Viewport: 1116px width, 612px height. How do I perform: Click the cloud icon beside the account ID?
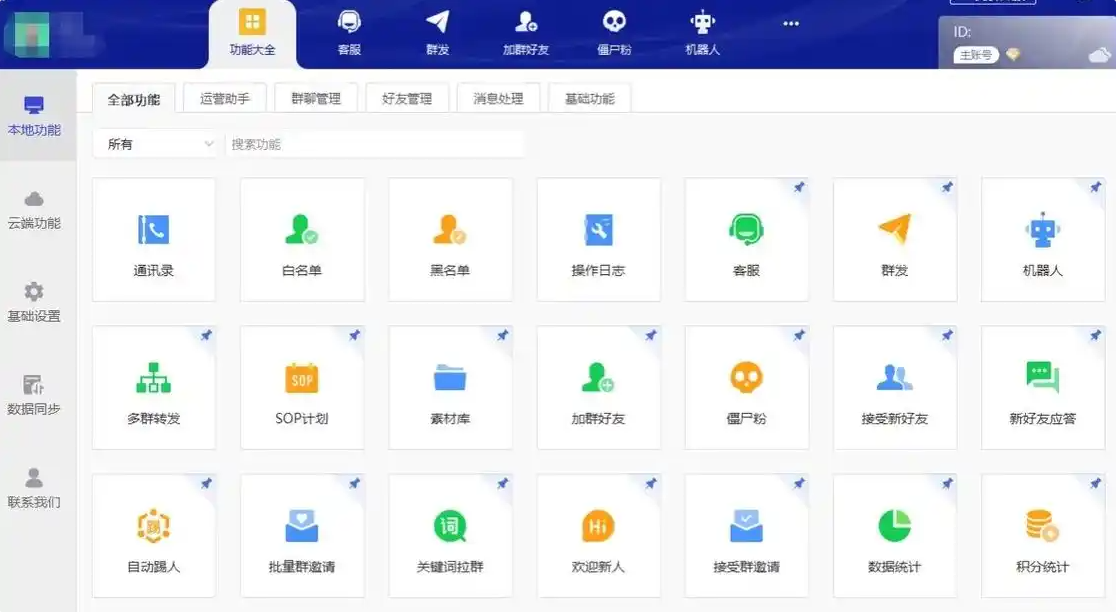pyautogui.click(x=1100, y=55)
